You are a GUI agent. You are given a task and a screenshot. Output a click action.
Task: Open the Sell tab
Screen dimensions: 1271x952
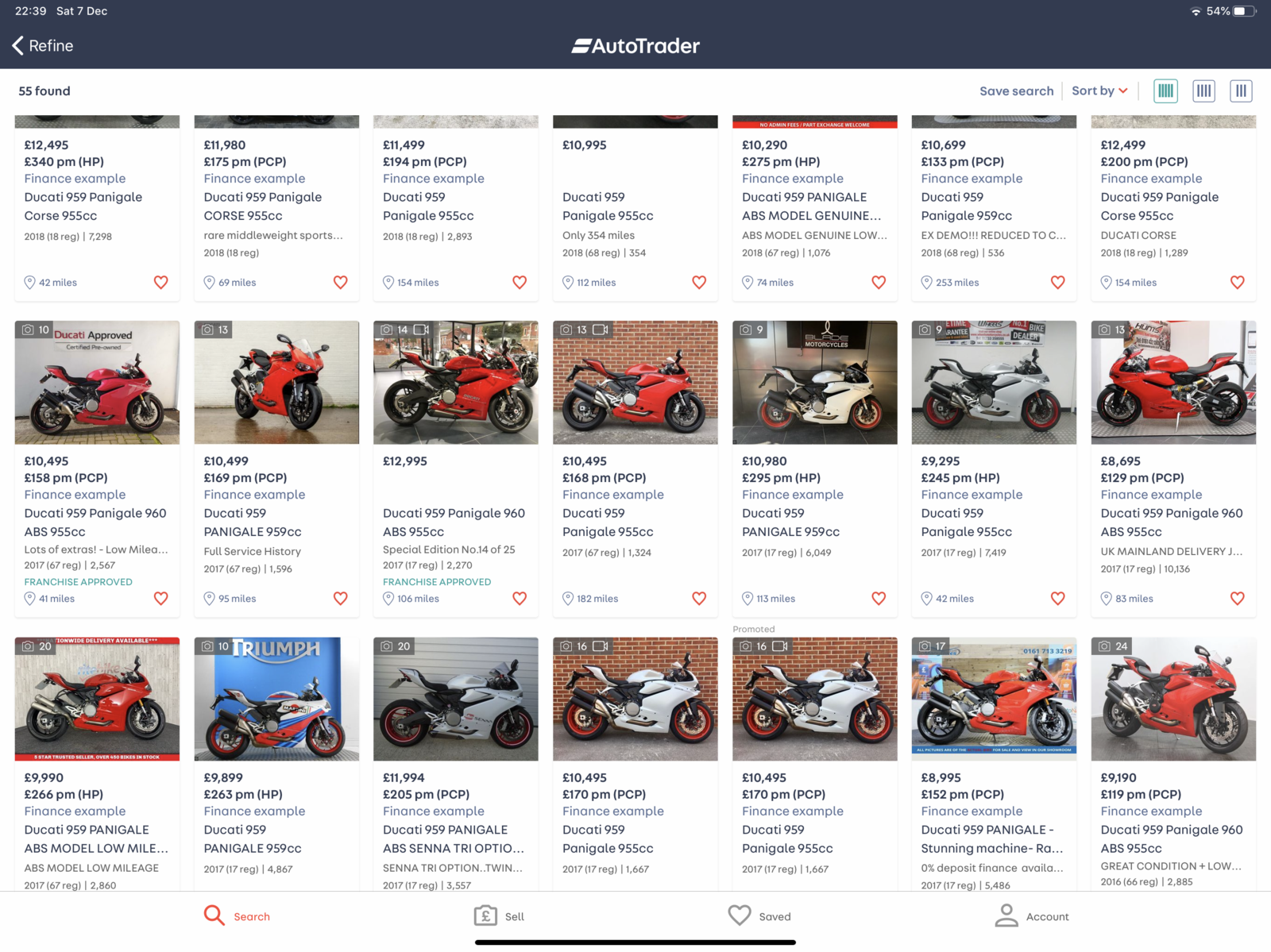(499, 916)
